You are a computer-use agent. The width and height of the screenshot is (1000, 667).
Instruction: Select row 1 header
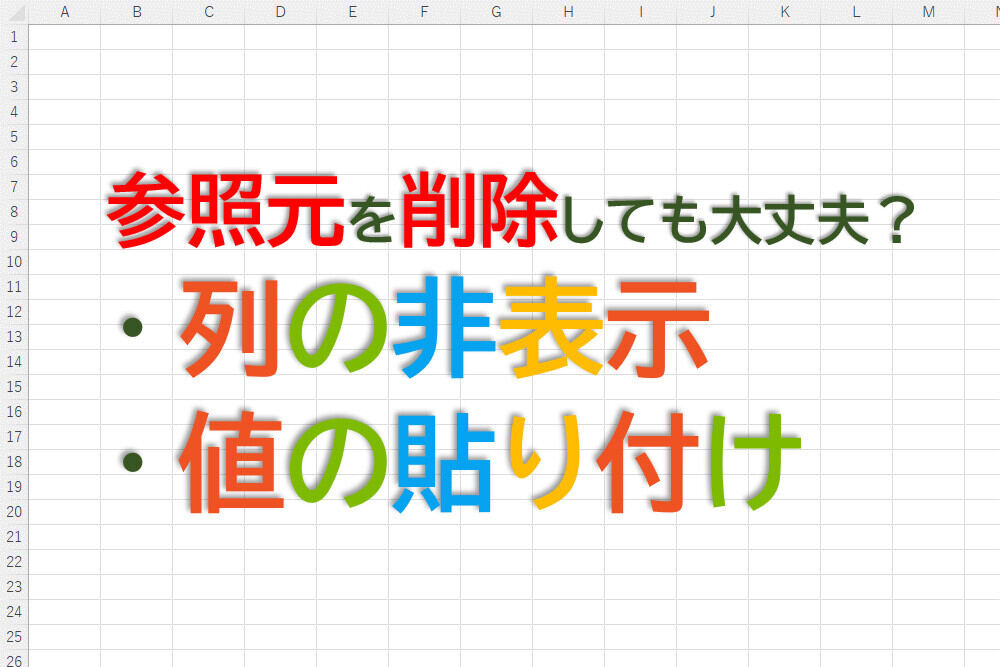pyautogui.click(x=14, y=37)
